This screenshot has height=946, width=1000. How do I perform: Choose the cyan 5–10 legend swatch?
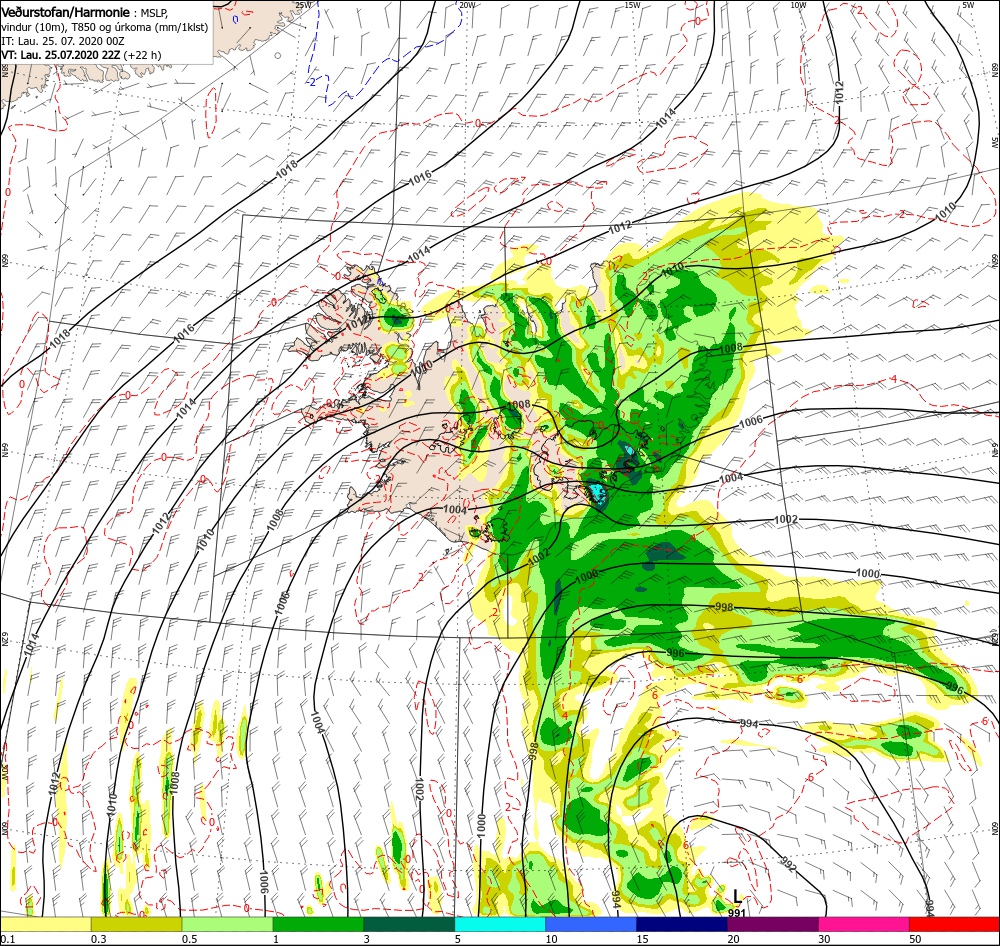coord(500,924)
